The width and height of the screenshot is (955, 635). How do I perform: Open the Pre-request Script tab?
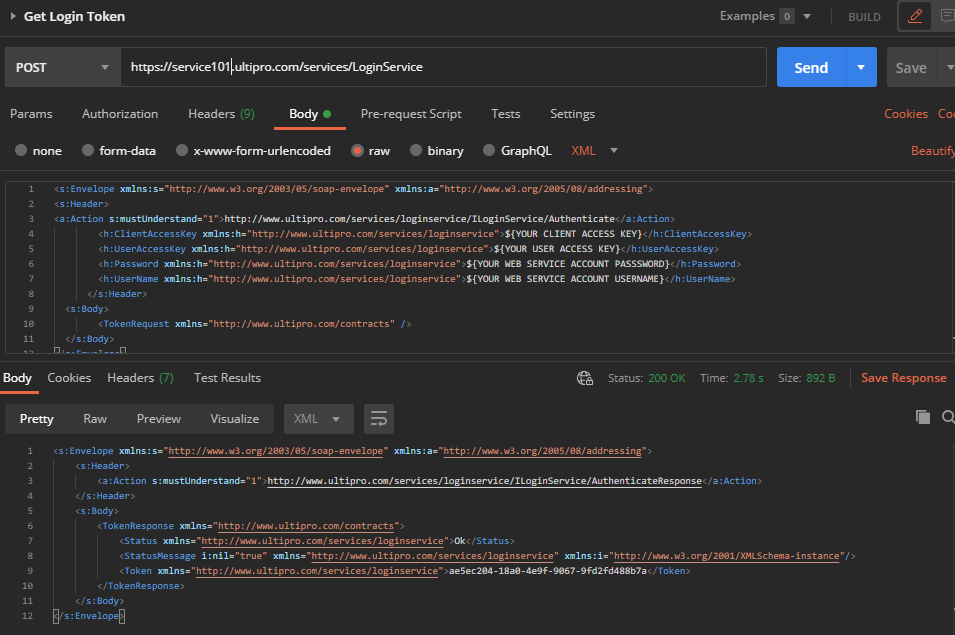coord(411,114)
